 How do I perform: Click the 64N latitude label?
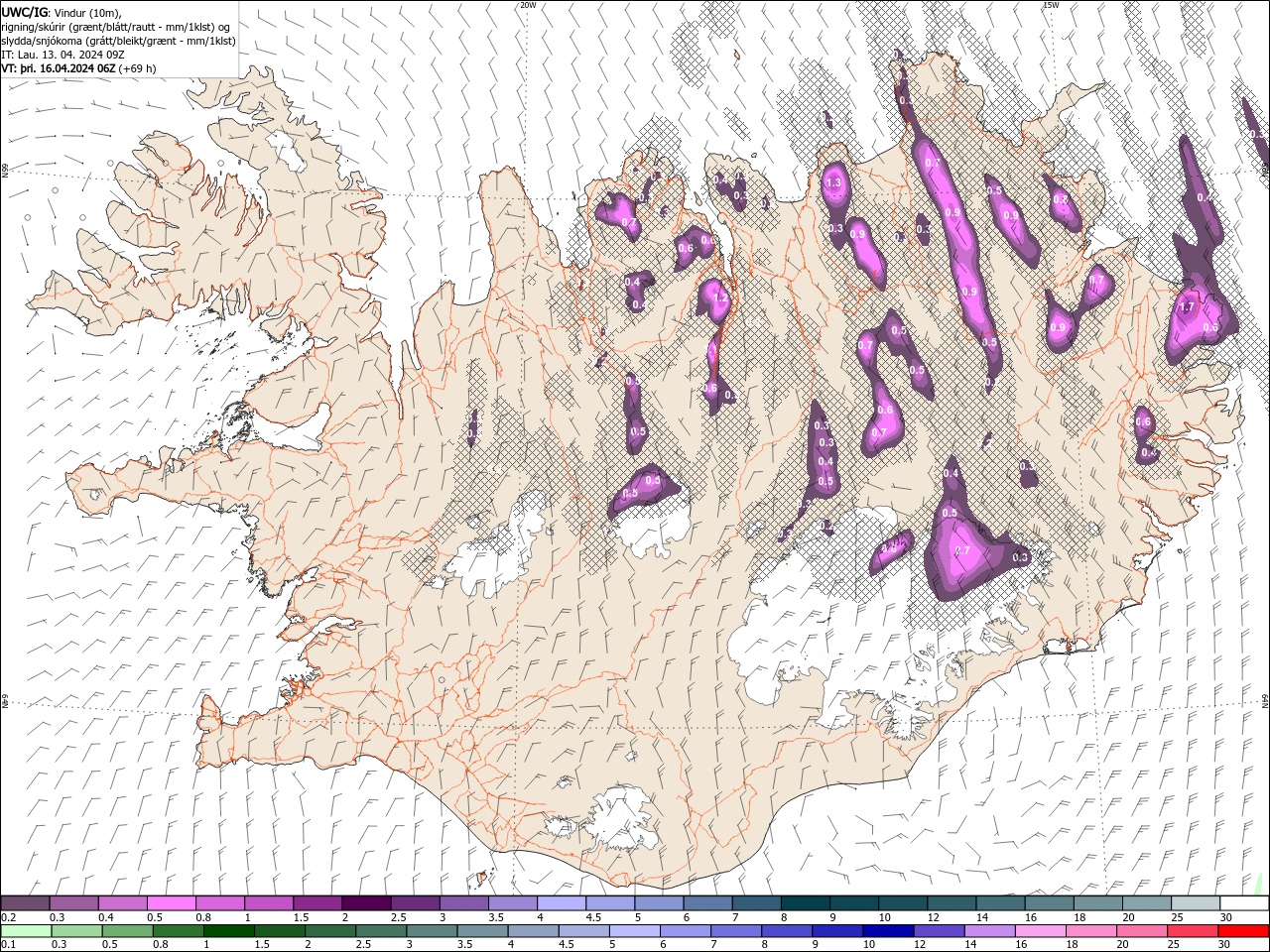click(x=1265, y=700)
